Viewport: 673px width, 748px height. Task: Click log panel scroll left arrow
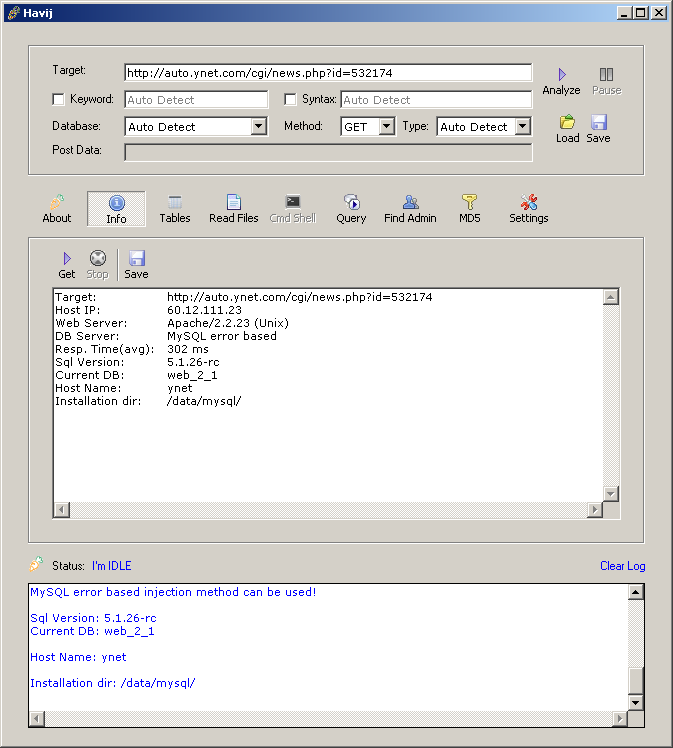(37, 718)
